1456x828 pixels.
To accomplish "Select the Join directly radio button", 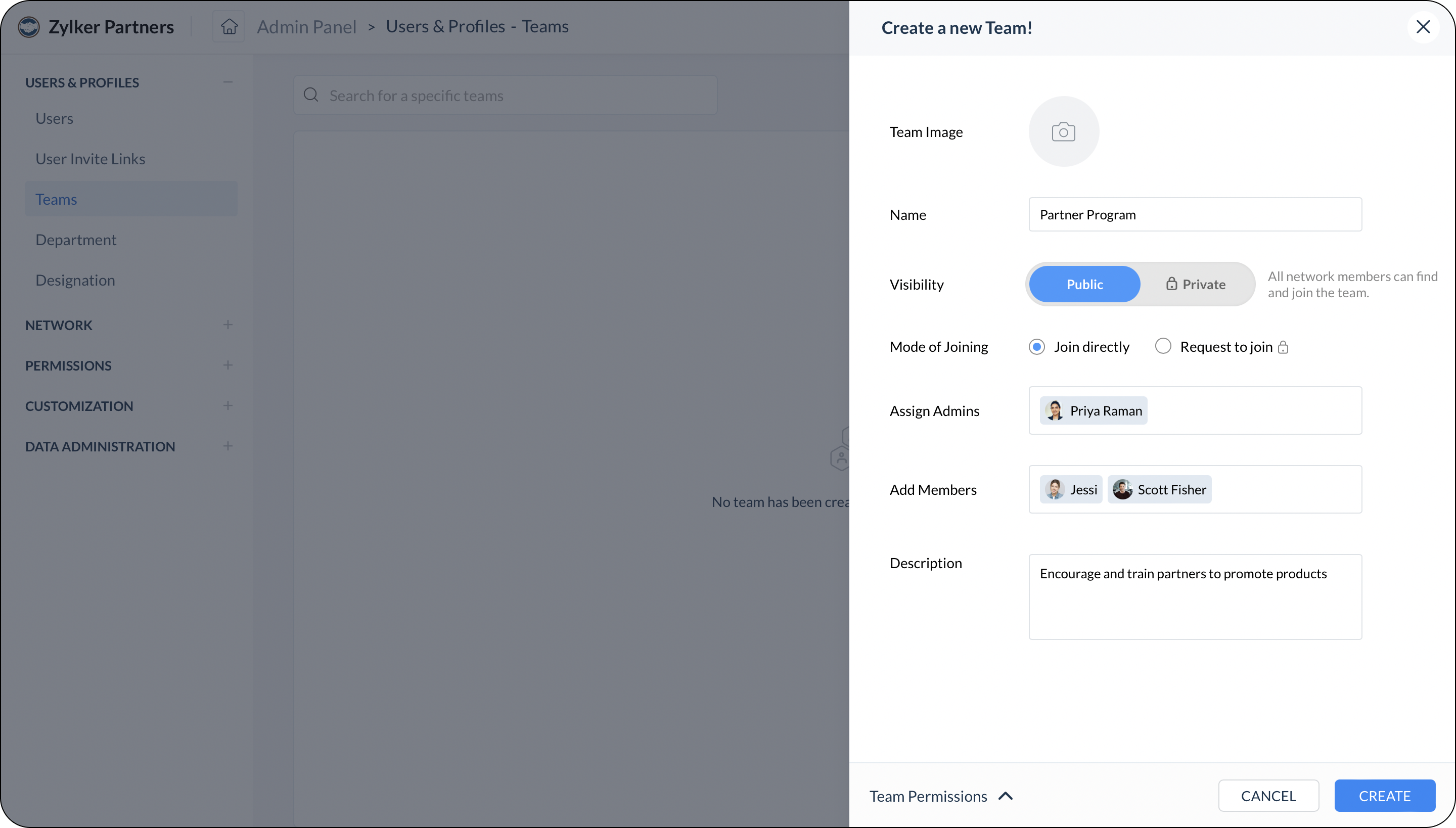I will [x=1037, y=347].
